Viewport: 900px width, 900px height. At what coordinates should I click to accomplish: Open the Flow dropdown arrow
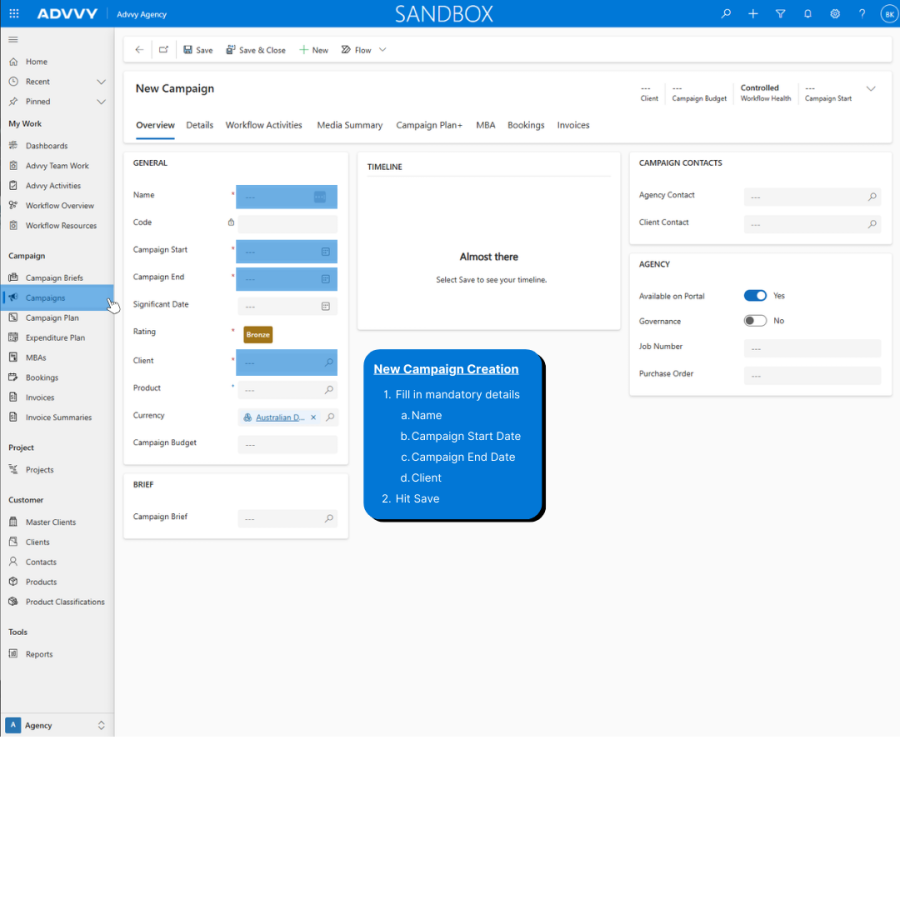click(382, 50)
